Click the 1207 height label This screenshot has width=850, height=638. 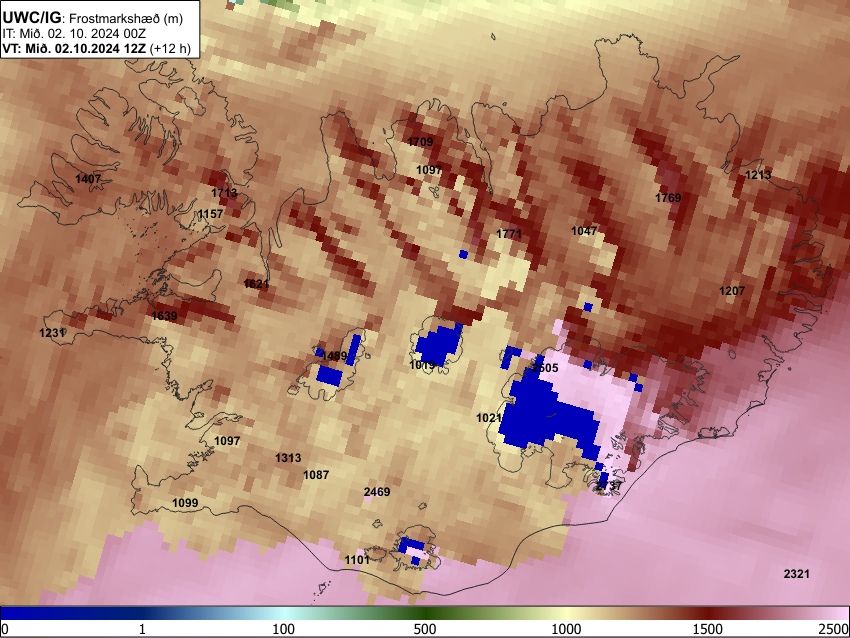point(732,291)
